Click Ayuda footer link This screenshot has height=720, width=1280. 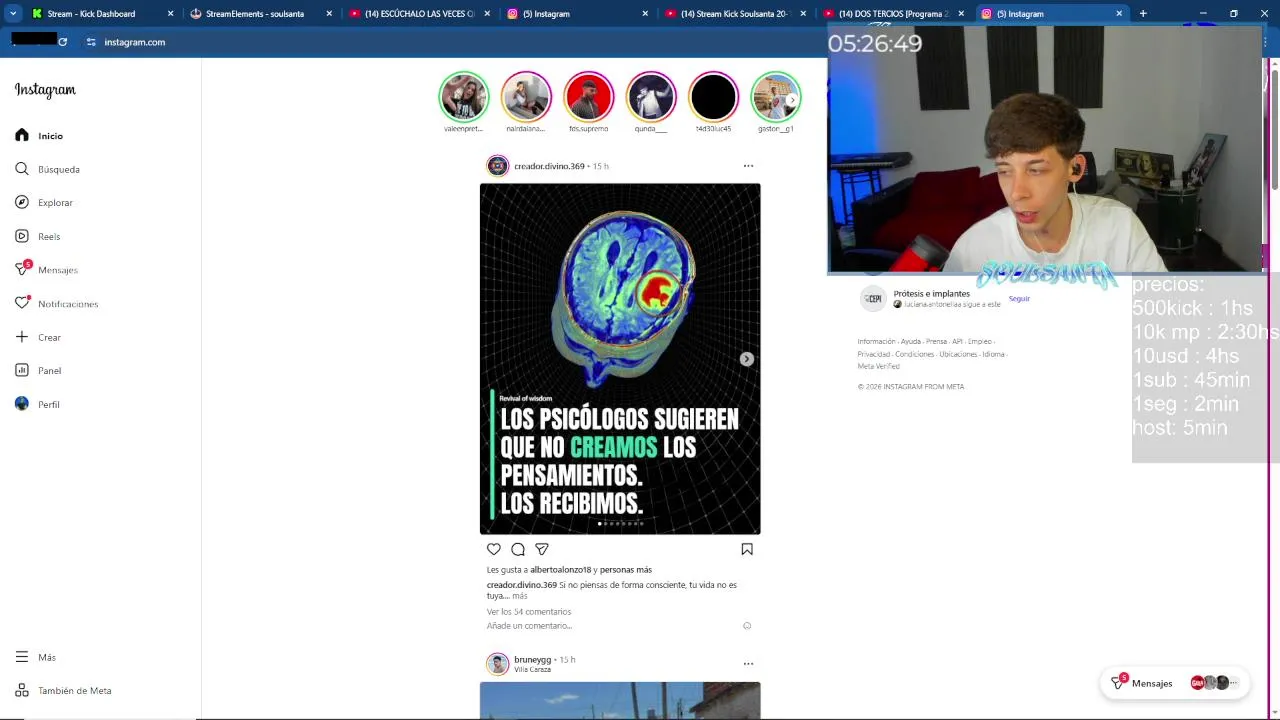pyautogui.click(x=910, y=342)
